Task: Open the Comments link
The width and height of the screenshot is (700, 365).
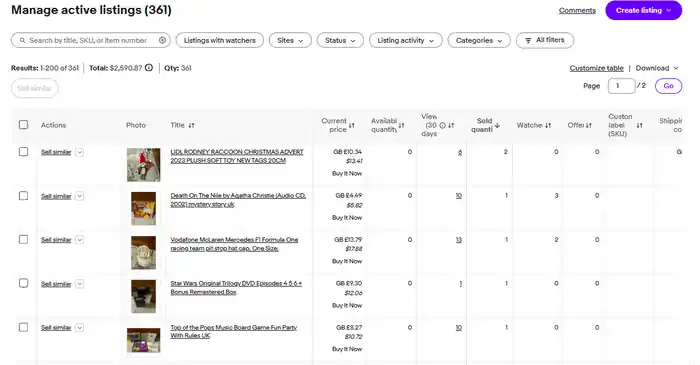Action: [577, 10]
